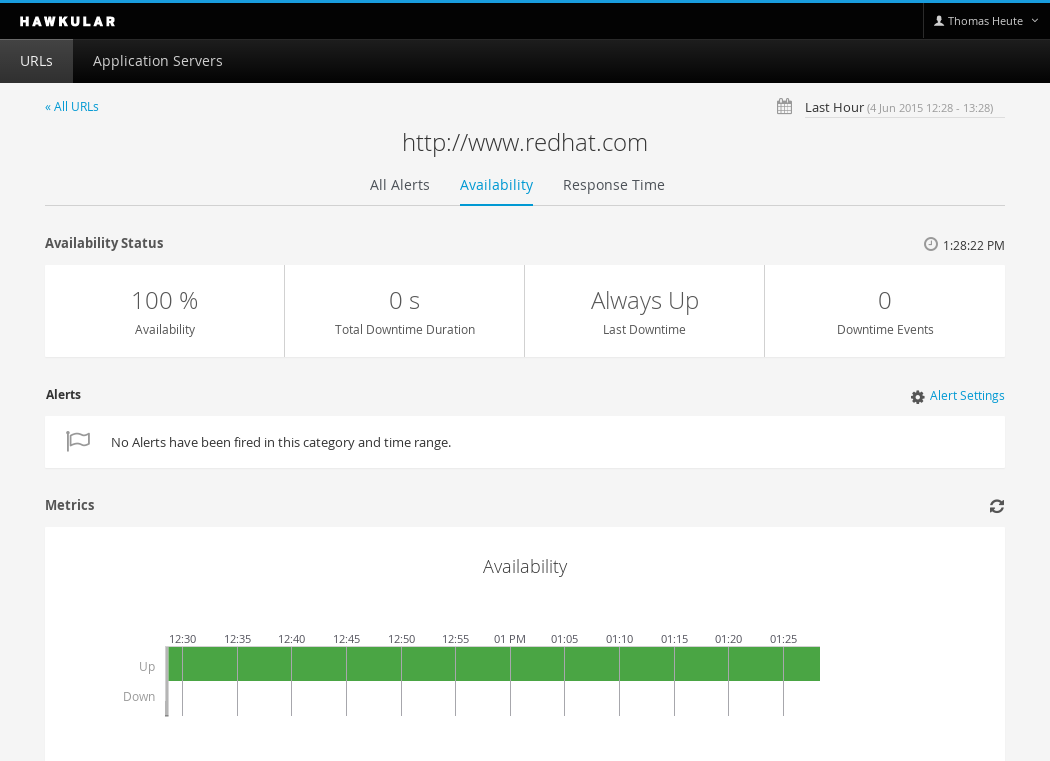The width and height of the screenshot is (1050, 761).
Task: Click the Alert Settings gear icon
Action: pos(917,397)
